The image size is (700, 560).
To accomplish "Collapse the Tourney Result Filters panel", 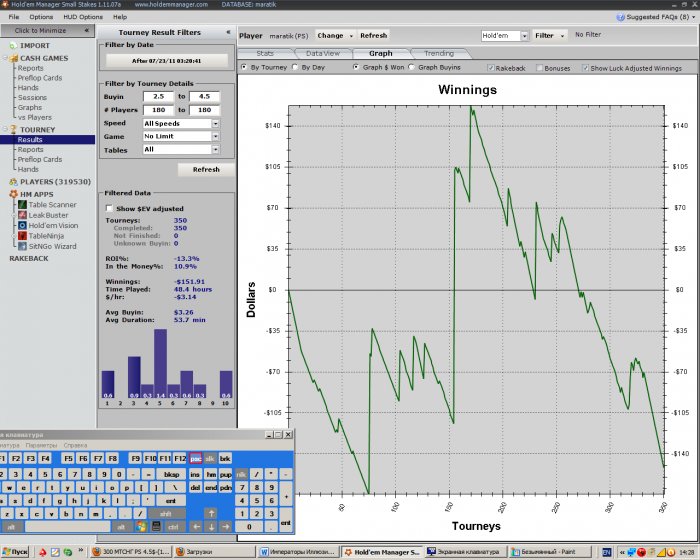I will click(x=230, y=32).
